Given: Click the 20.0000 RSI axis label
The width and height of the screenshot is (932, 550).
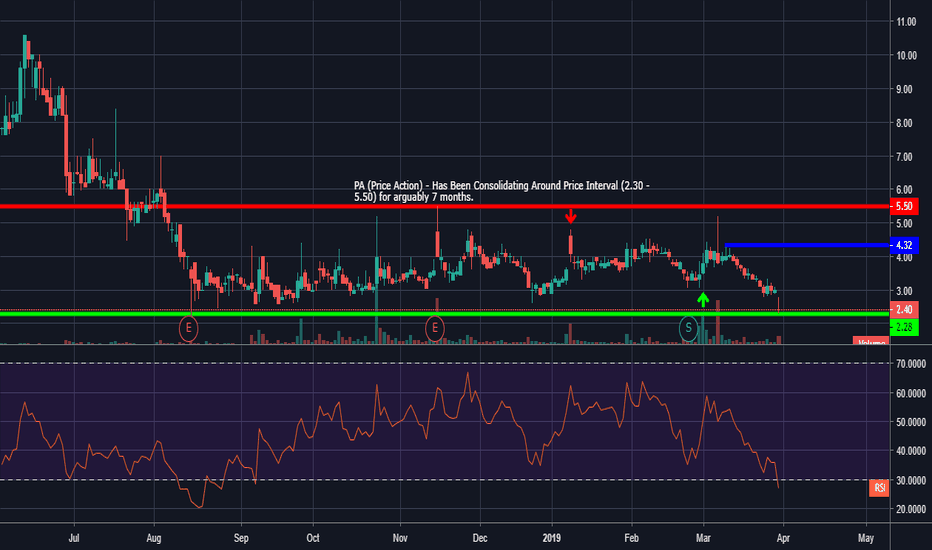Looking at the screenshot, I should [x=911, y=510].
